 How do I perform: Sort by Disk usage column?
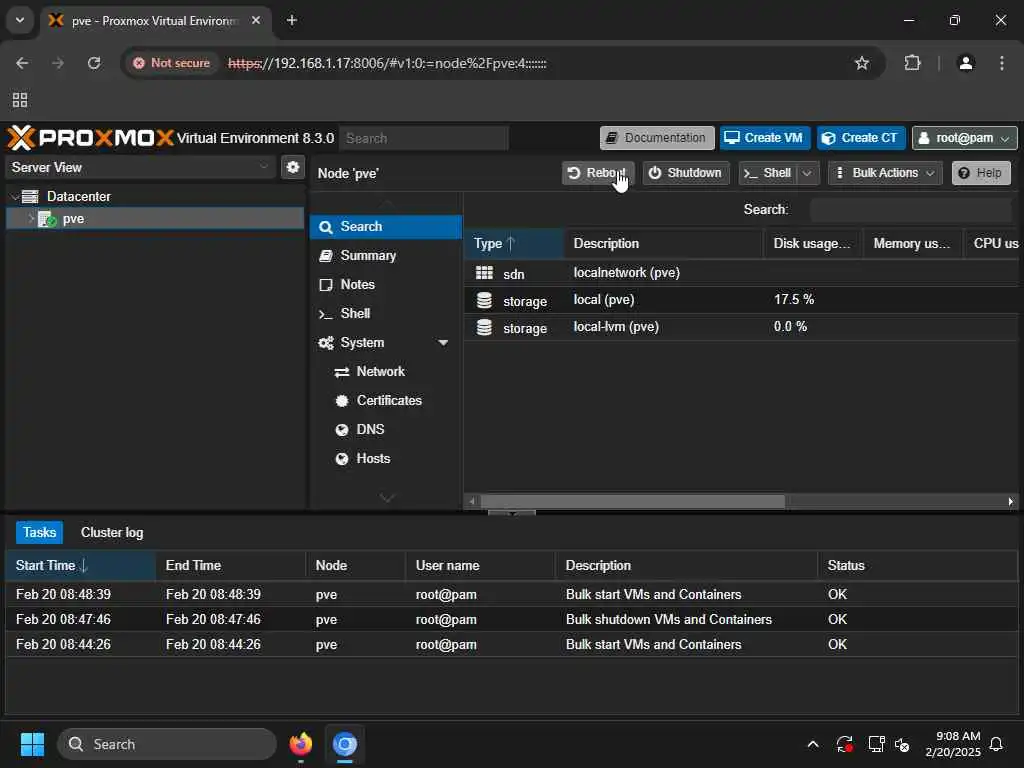813,244
